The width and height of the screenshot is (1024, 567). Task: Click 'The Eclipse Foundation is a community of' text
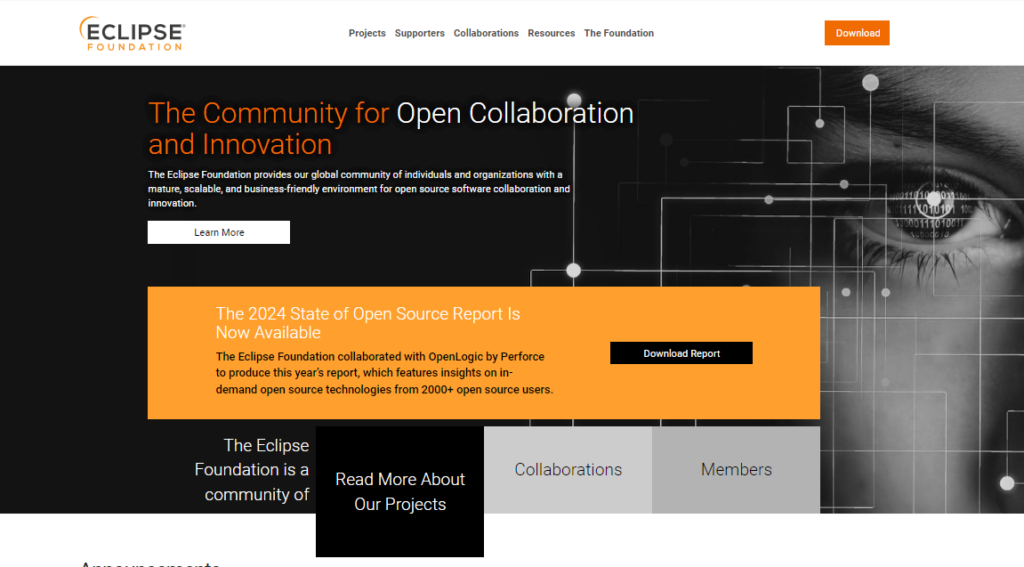pos(251,470)
